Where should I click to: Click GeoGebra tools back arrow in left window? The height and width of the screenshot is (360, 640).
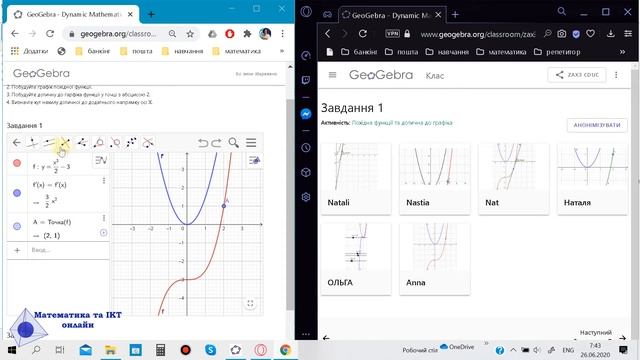point(16,142)
